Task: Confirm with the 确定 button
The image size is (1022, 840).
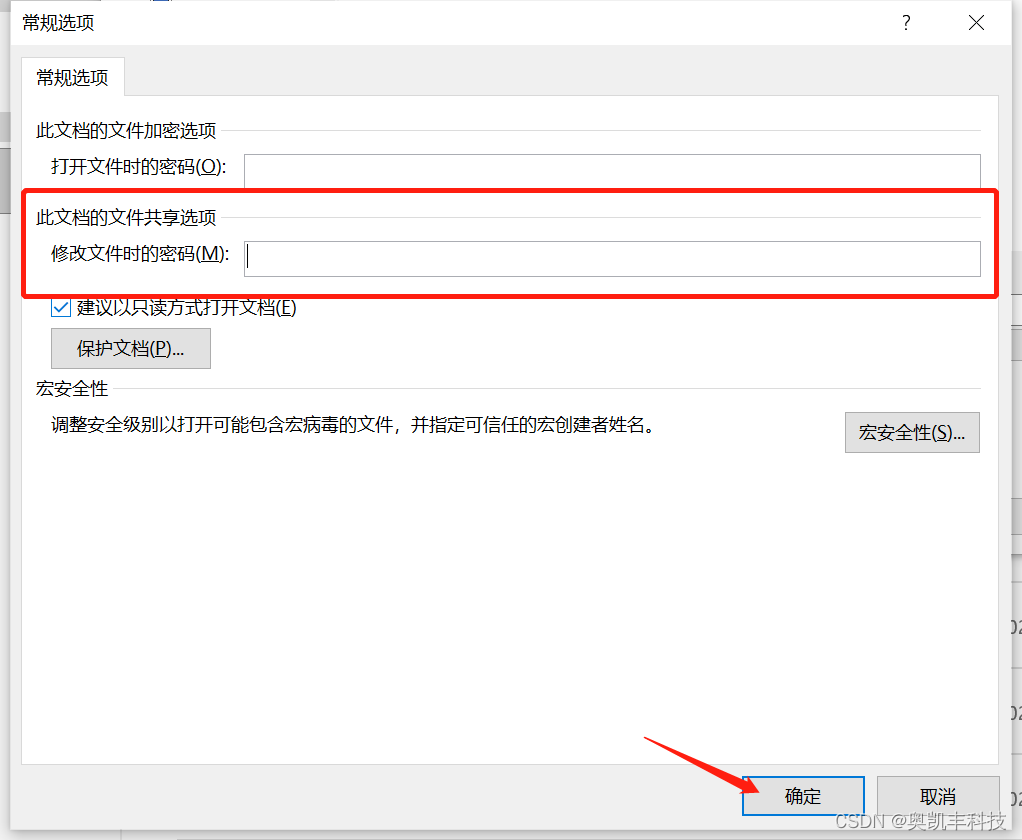Action: pyautogui.click(x=803, y=796)
